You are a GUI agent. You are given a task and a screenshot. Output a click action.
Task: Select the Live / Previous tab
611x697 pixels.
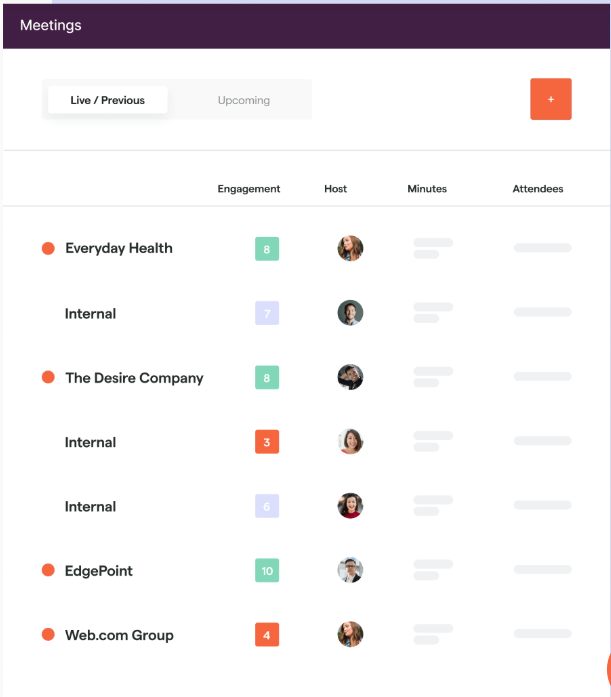tap(108, 100)
